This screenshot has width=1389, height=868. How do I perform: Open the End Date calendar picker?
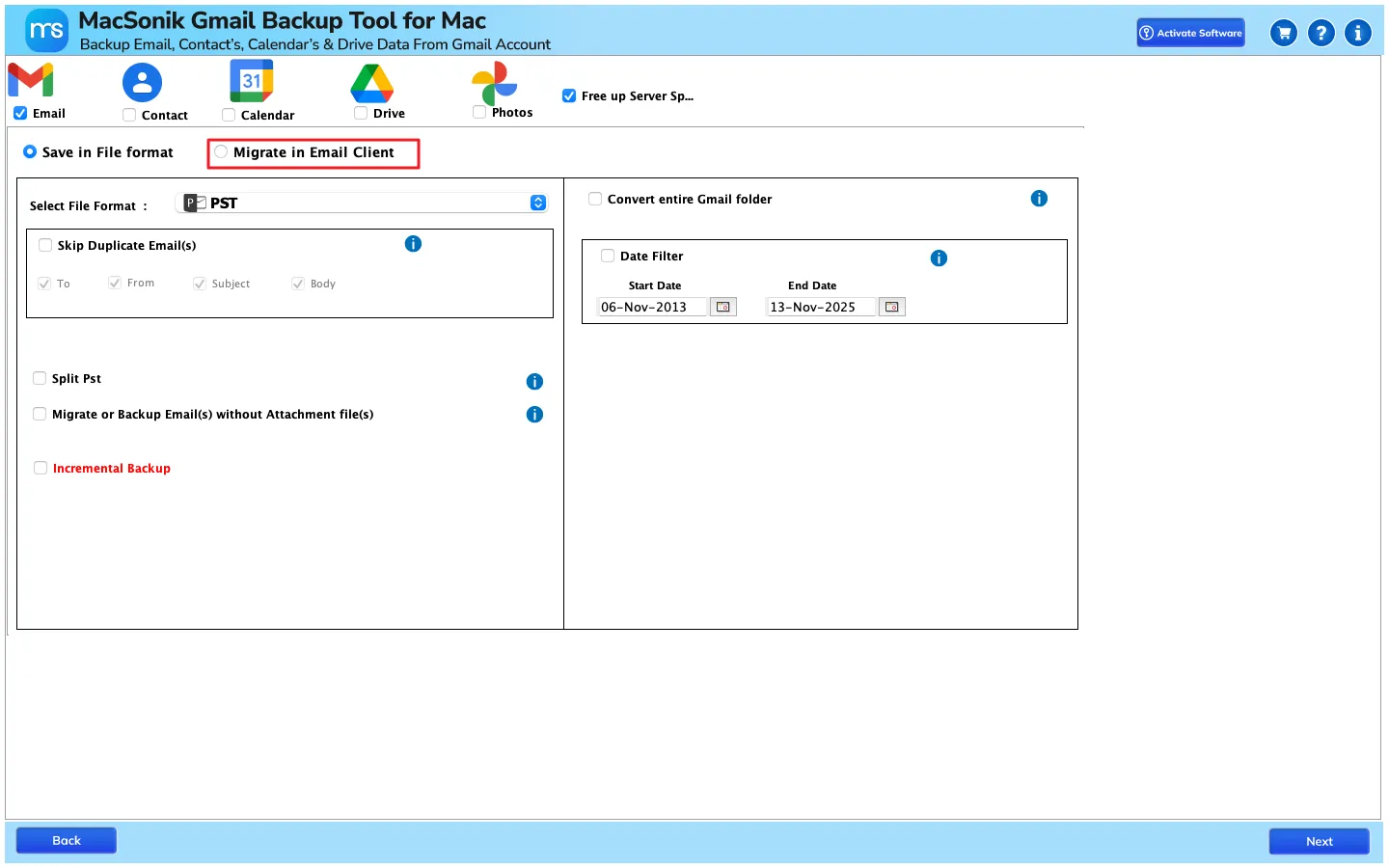892,307
